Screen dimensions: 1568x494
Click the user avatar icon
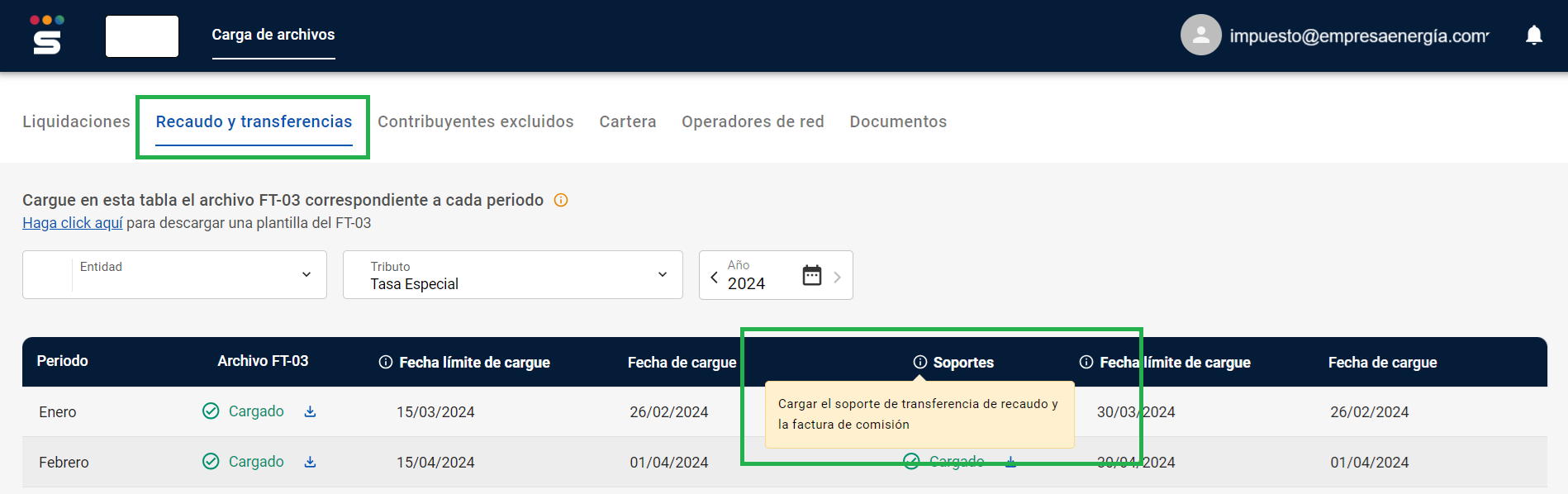coord(1200,35)
